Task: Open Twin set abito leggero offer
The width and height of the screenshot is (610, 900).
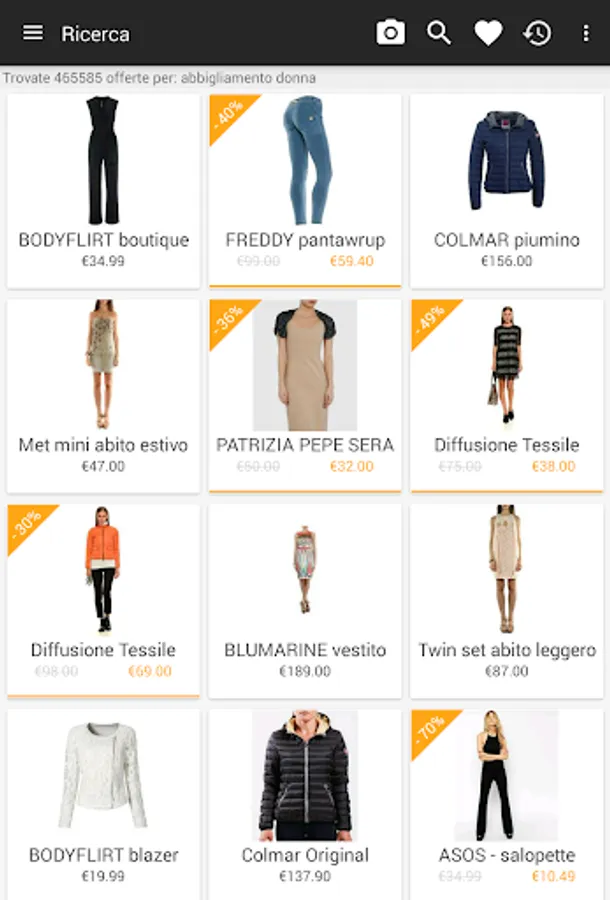Action: (507, 601)
